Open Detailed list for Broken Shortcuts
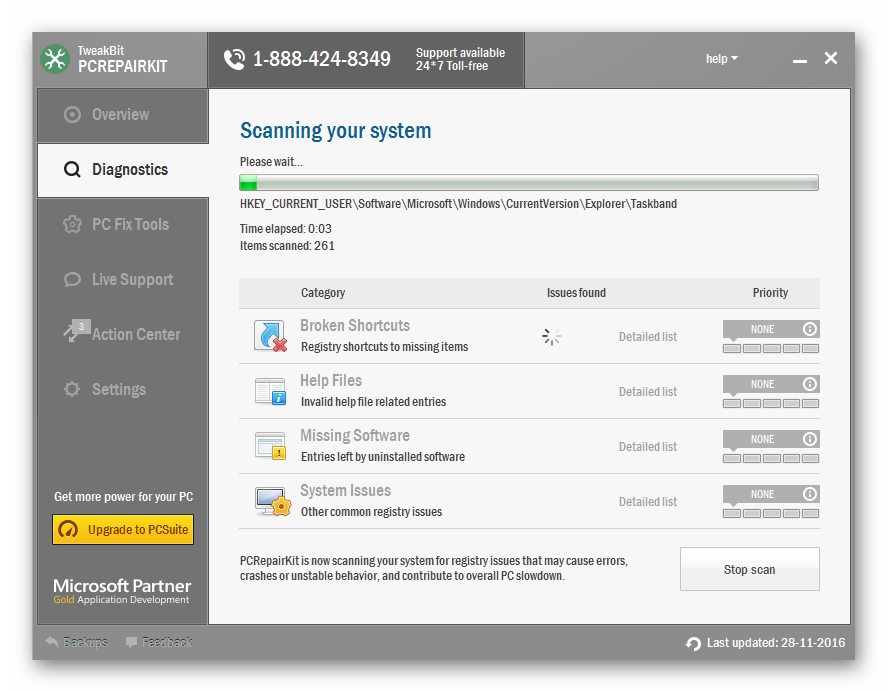 point(648,337)
